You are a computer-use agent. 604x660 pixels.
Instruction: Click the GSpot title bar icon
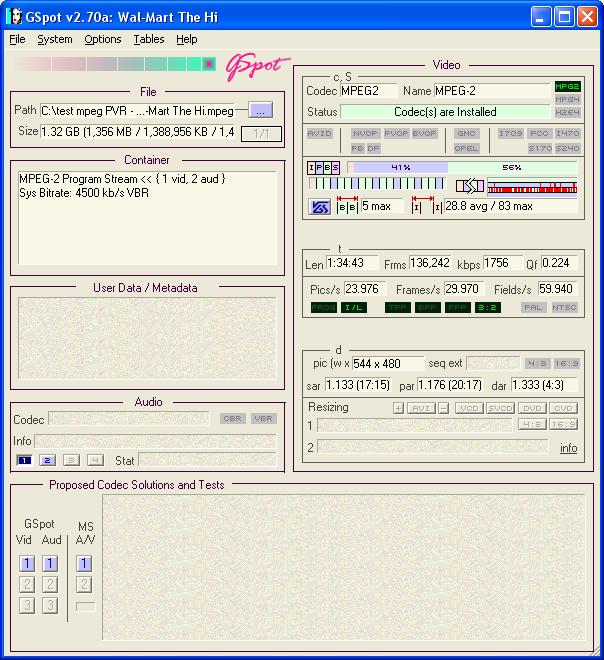pyautogui.click(x=14, y=17)
